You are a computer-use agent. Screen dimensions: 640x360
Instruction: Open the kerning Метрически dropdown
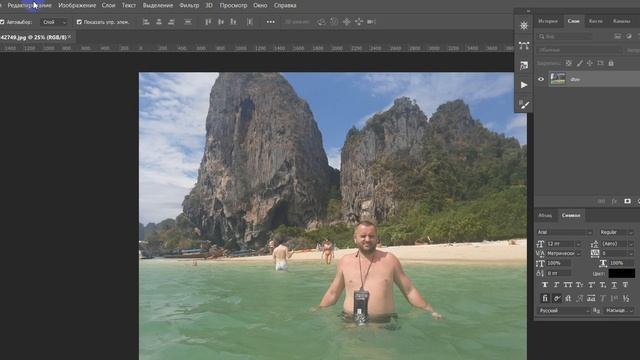pos(563,253)
